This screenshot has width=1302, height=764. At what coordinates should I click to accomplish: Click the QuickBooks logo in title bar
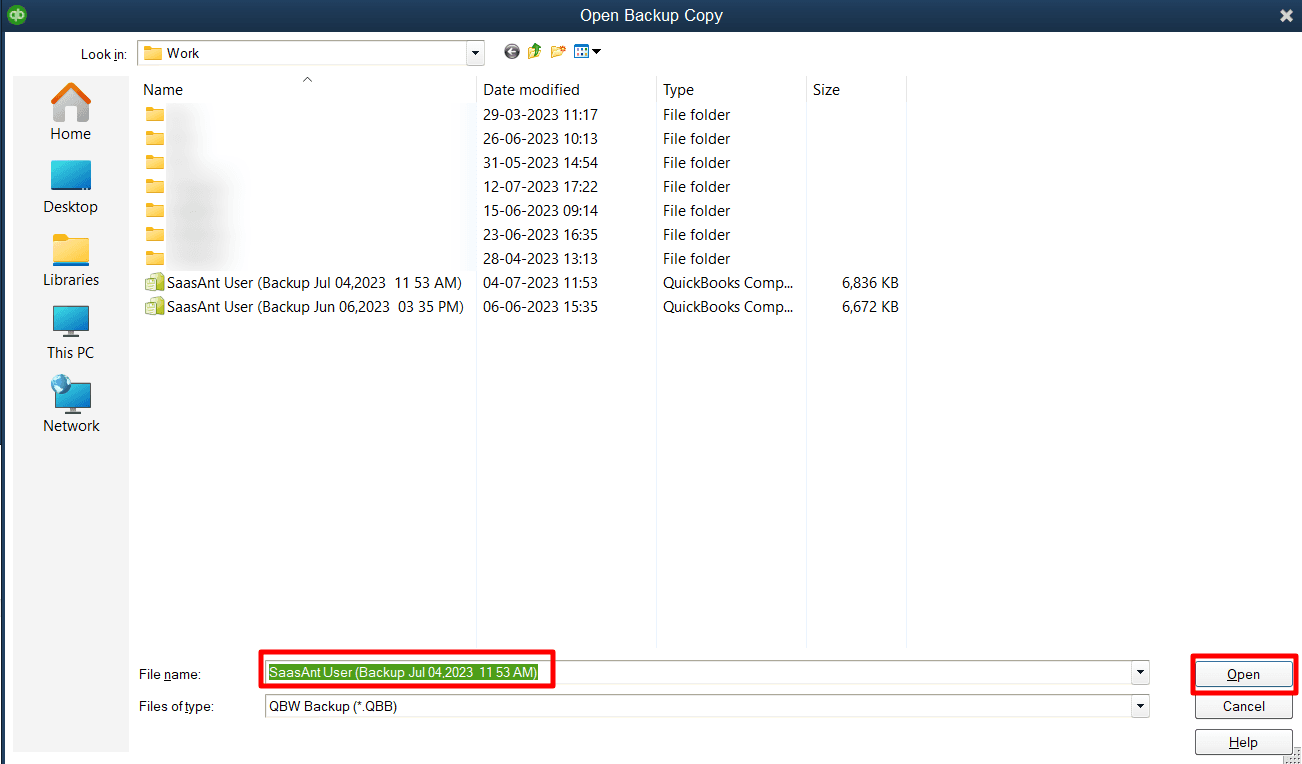coord(16,15)
